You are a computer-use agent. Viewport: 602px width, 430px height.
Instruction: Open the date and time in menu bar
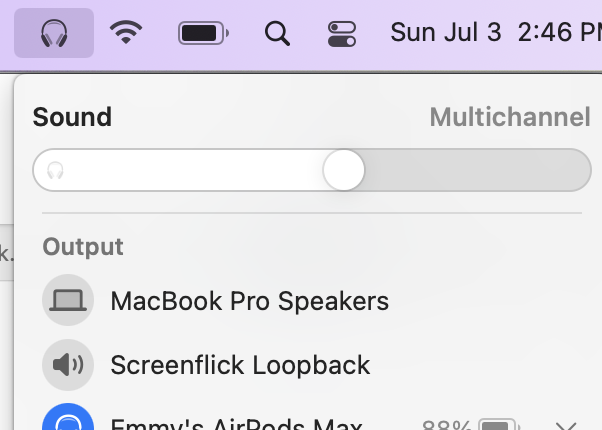495,33
